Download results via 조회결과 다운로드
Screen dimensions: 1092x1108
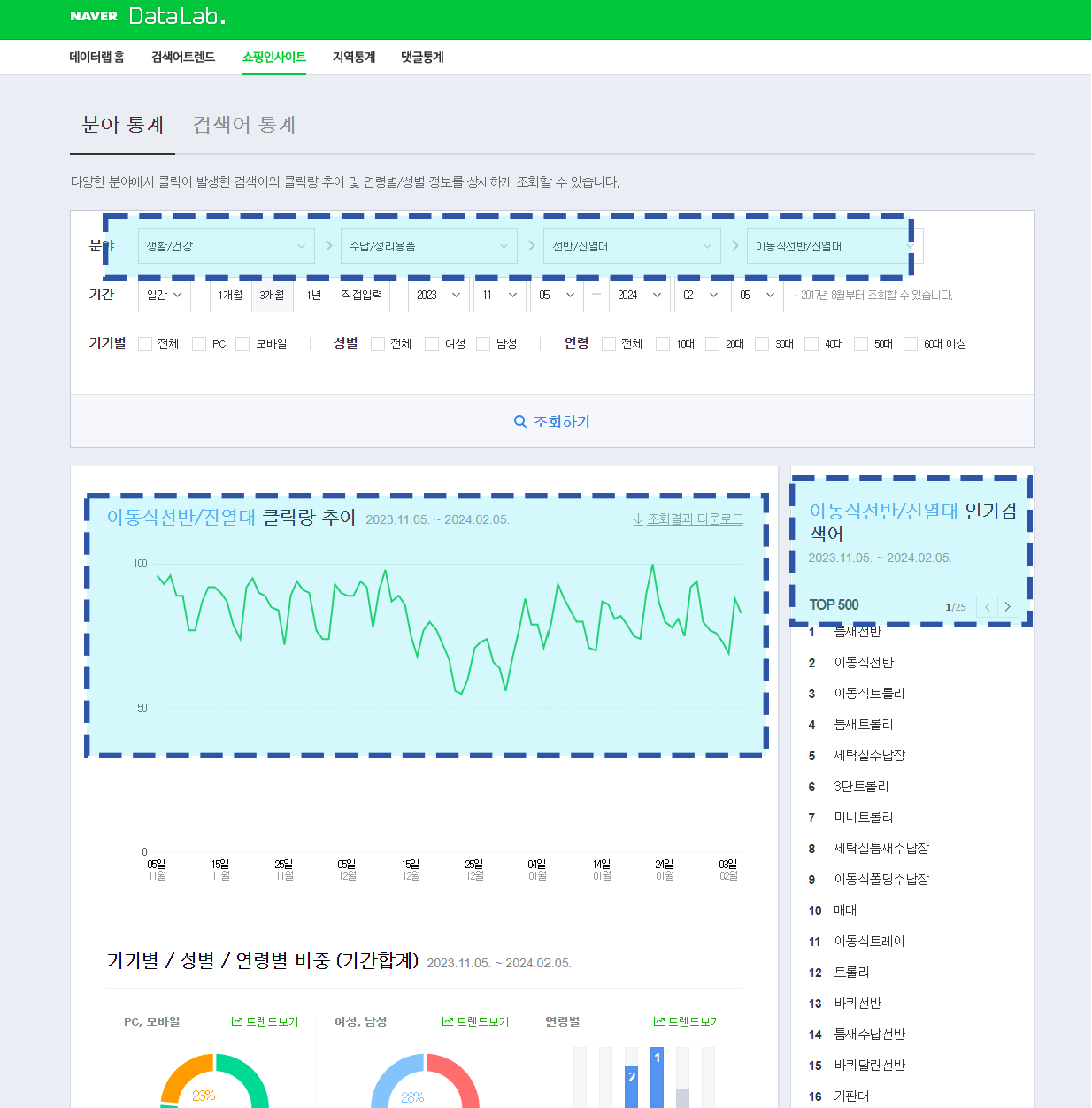pyautogui.click(x=688, y=519)
